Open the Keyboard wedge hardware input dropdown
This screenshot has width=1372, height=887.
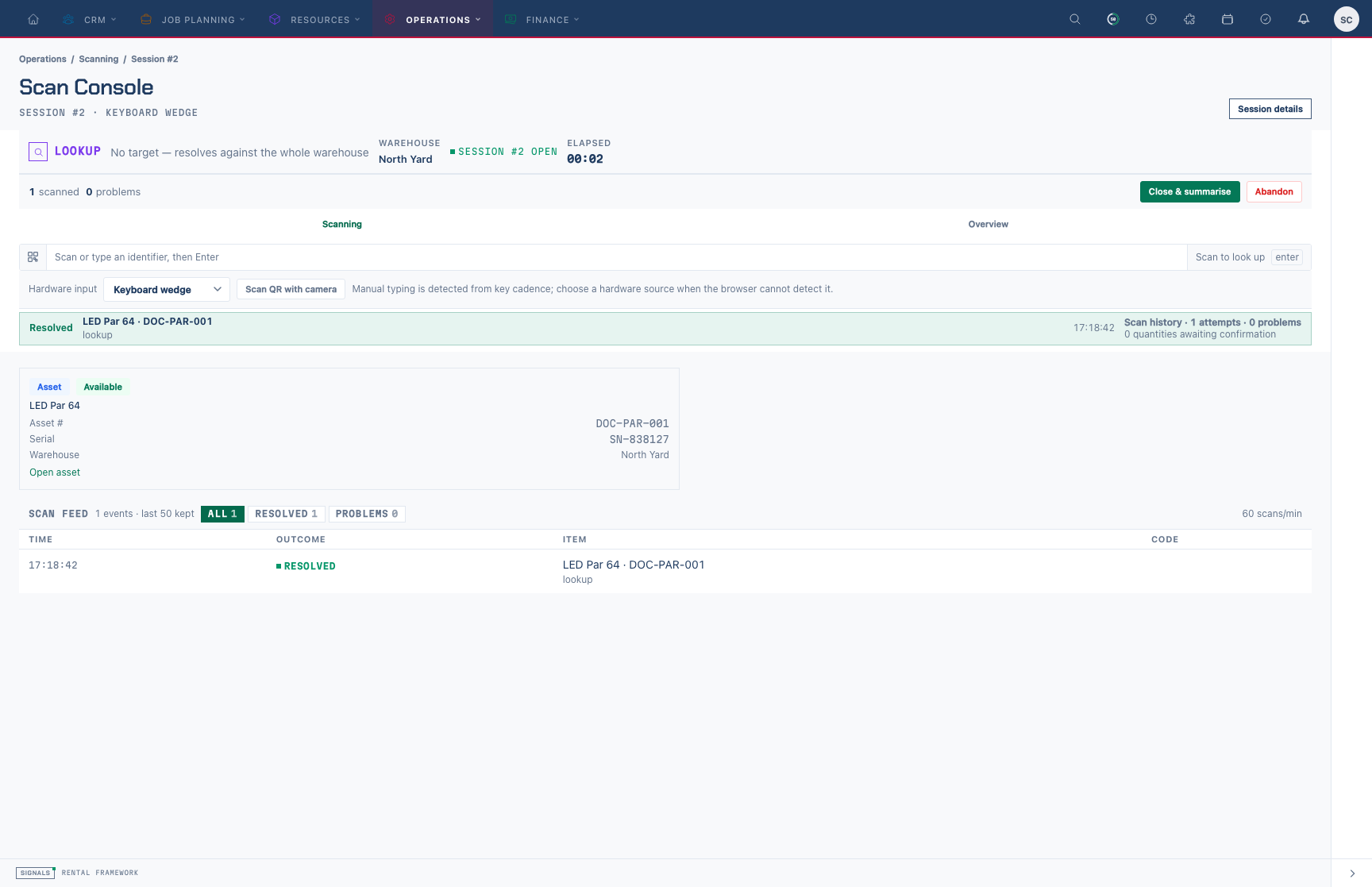(x=167, y=289)
